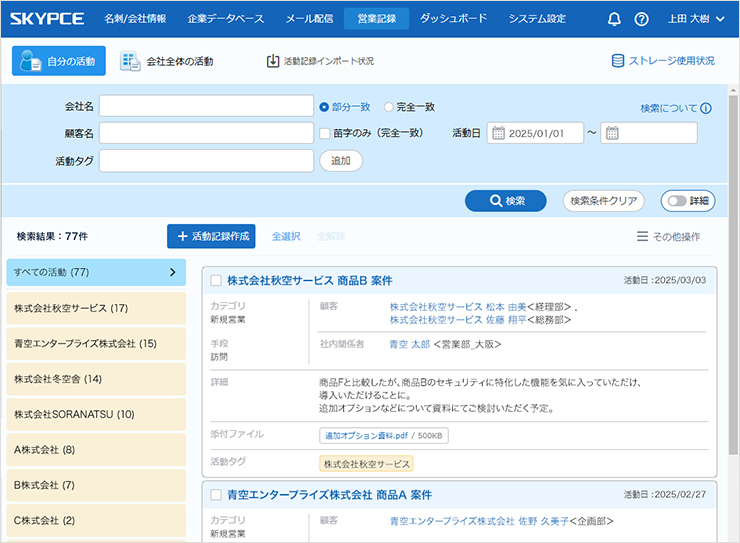Screen dimensions: 740x543
Task: Click 活動記録作成 button
Action: point(211,236)
